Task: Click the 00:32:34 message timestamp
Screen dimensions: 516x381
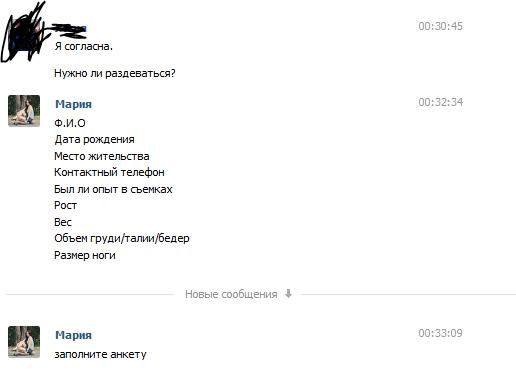Action: pos(440,102)
